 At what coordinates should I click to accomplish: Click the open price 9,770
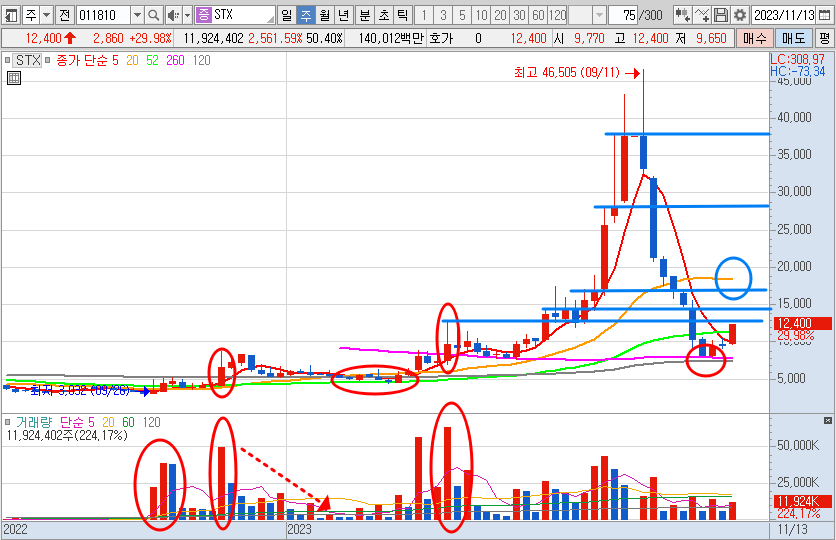pyautogui.click(x=589, y=38)
